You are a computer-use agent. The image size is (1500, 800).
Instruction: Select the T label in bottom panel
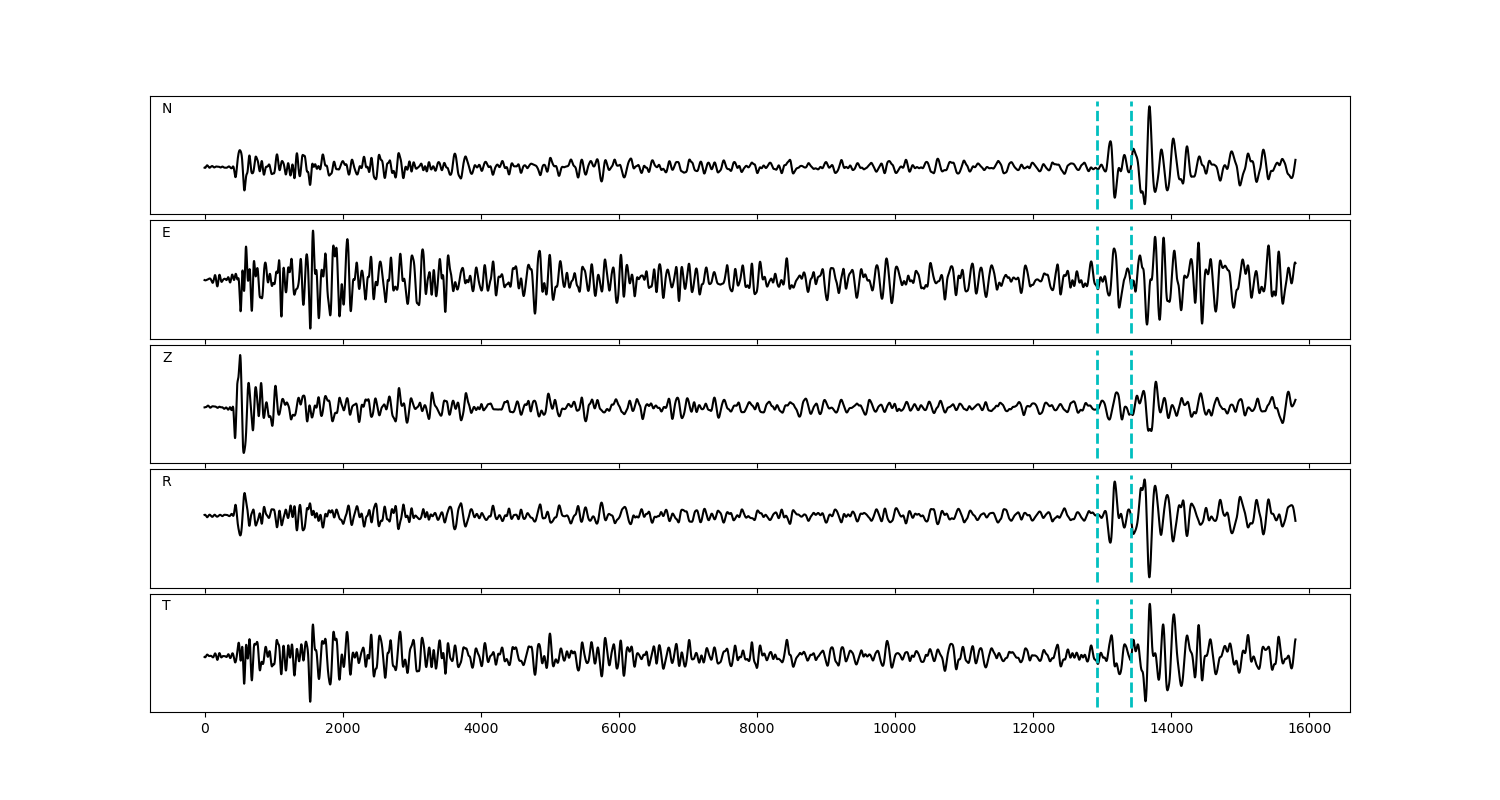click(166, 606)
